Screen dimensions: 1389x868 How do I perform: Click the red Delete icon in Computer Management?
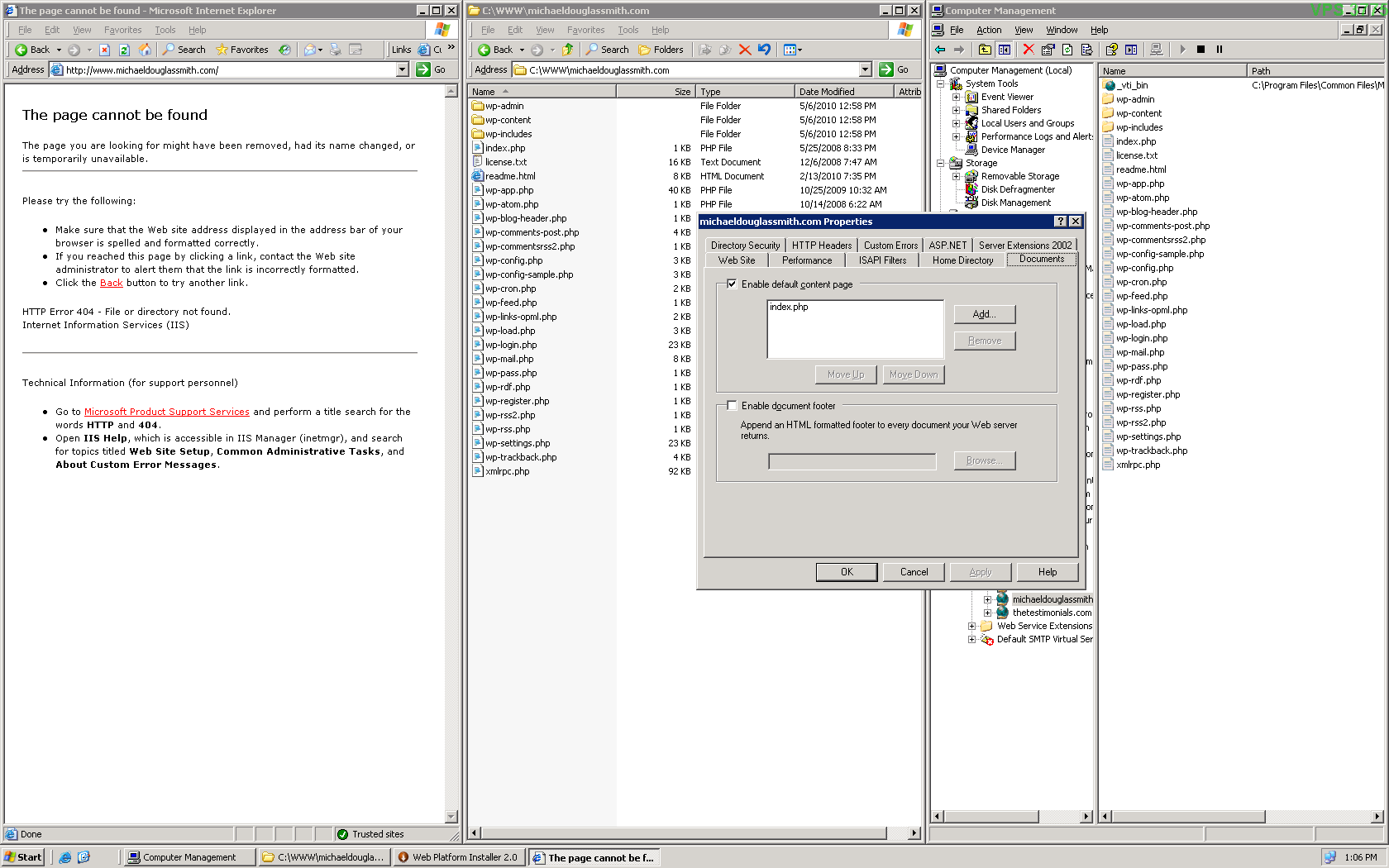(1028, 50)
